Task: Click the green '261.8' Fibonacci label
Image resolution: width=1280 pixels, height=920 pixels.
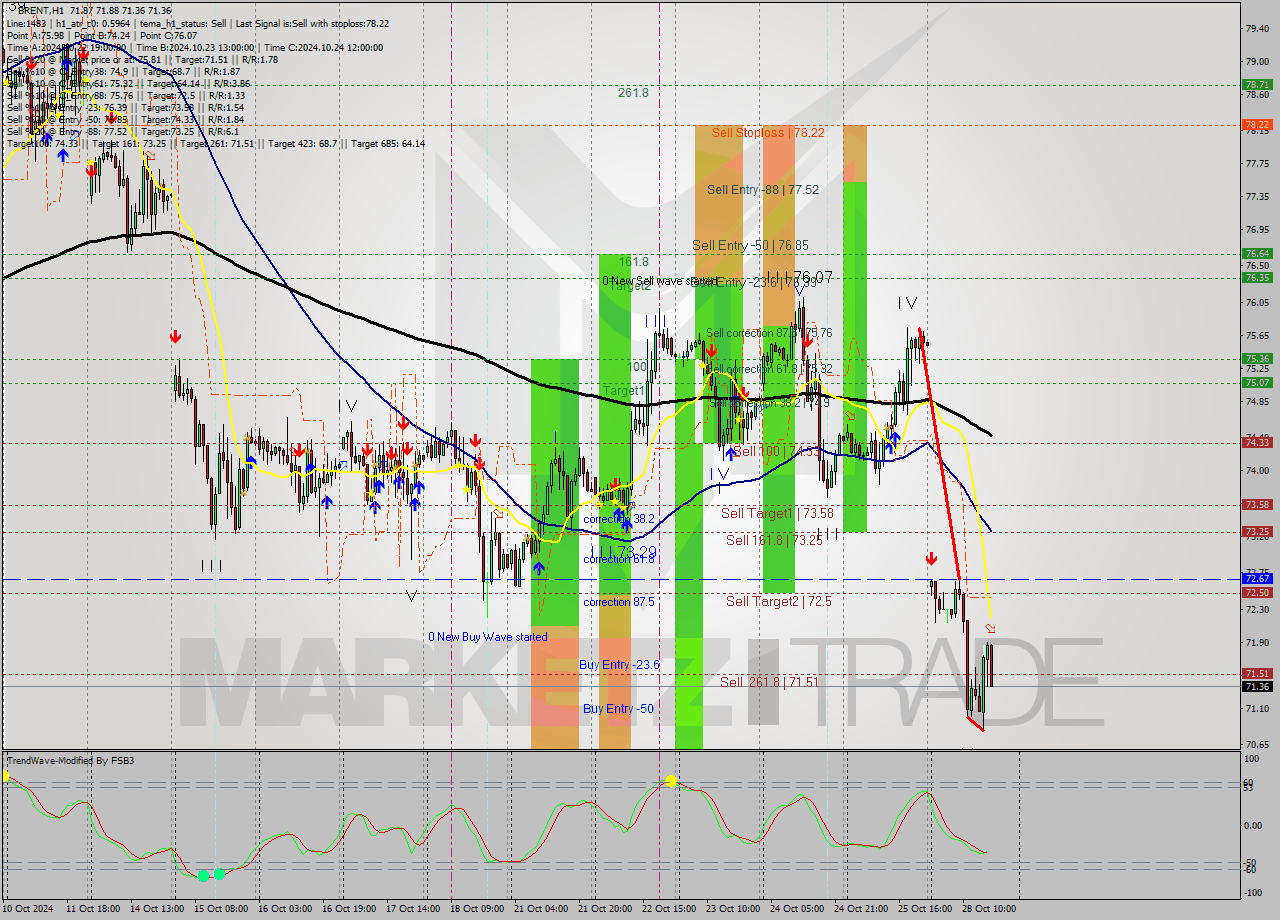Action: pos(633,92)
